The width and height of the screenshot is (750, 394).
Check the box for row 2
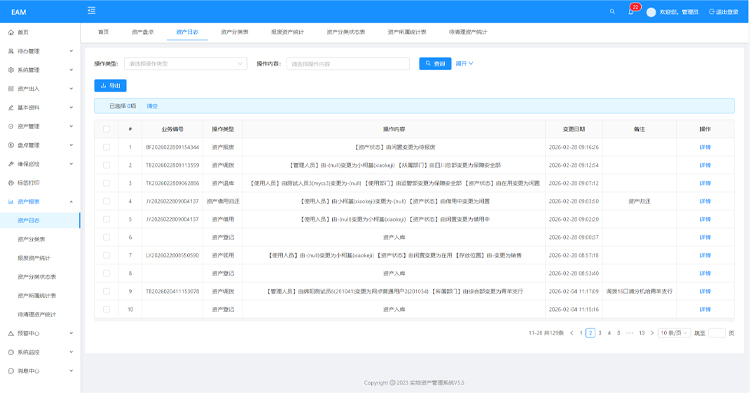click(106, 165)
